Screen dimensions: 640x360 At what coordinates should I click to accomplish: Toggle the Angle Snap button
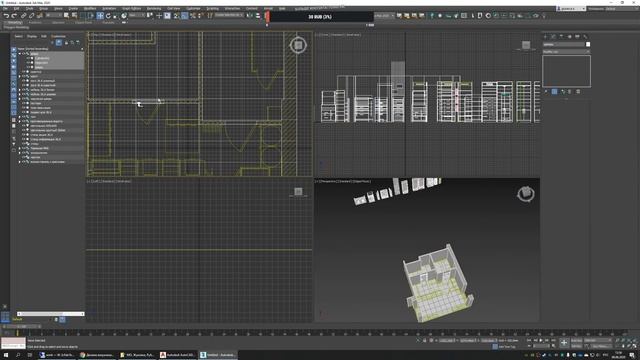pos(184,16)
